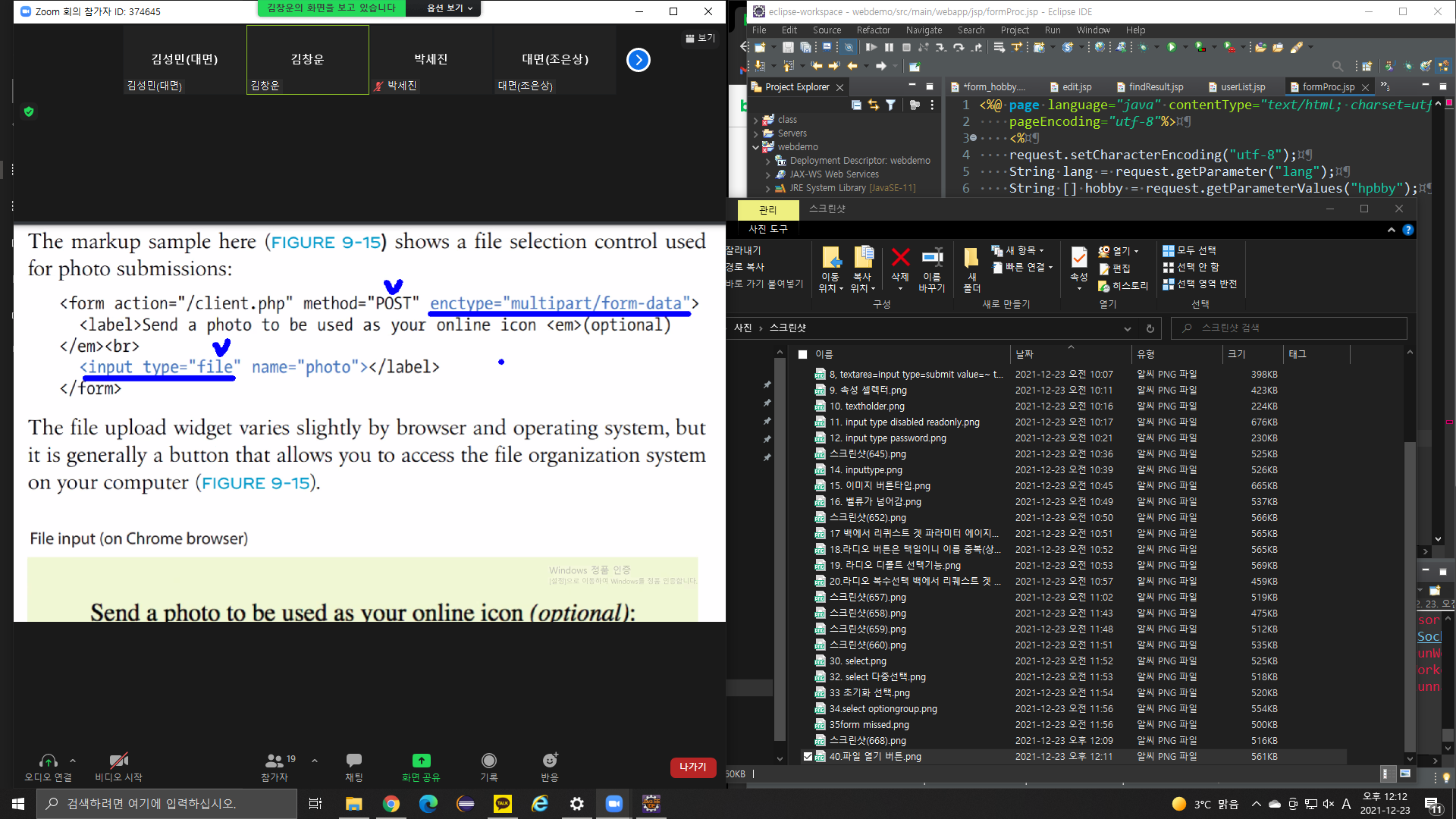Refresh the screenshot folder view
Image resolution: width=1456 pixels, height=819 pixels.
tap(1150, 328)
